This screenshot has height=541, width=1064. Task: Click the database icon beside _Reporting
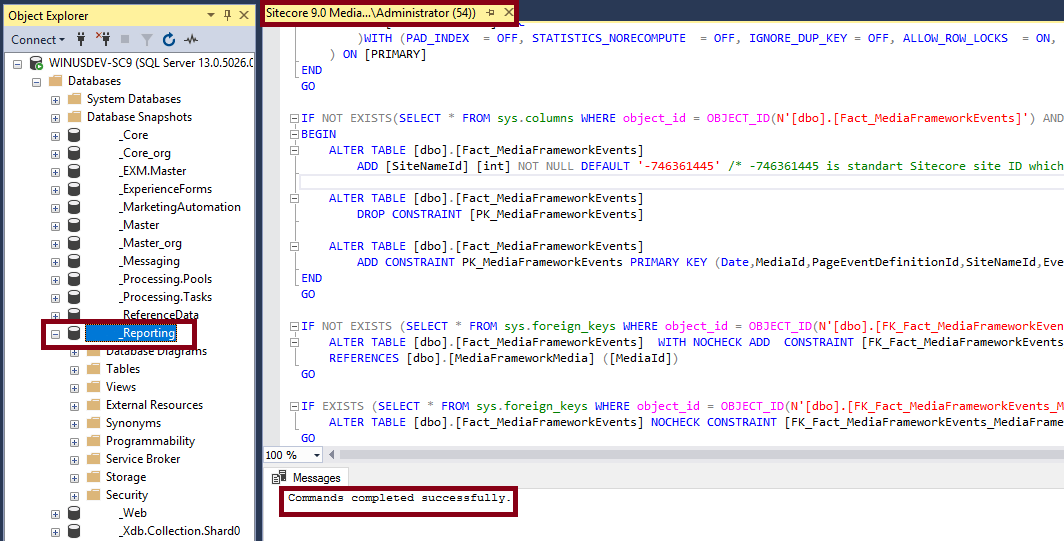[x=74, y=333]
